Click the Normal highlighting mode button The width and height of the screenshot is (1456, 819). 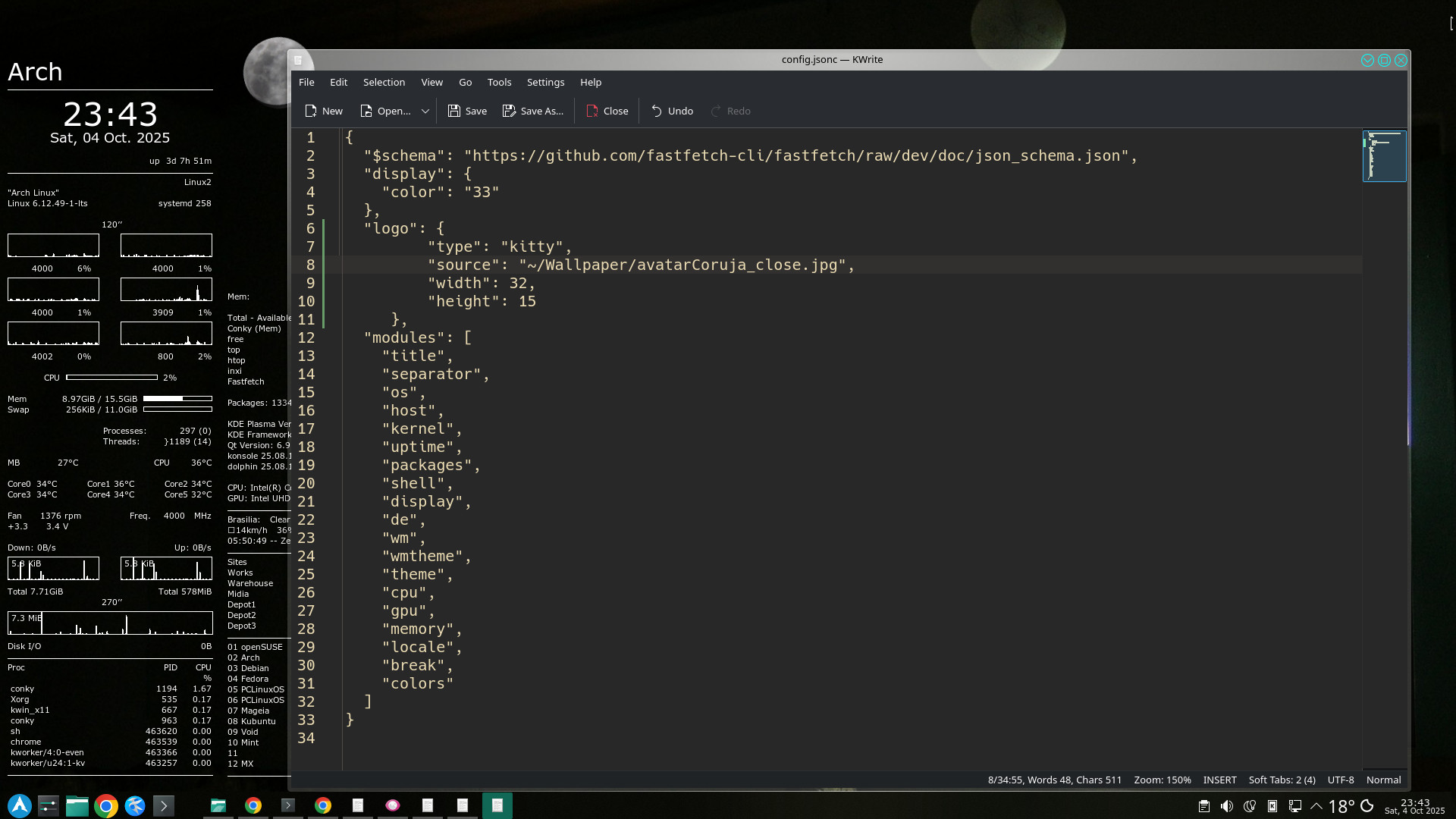[x=1383, y=780]
